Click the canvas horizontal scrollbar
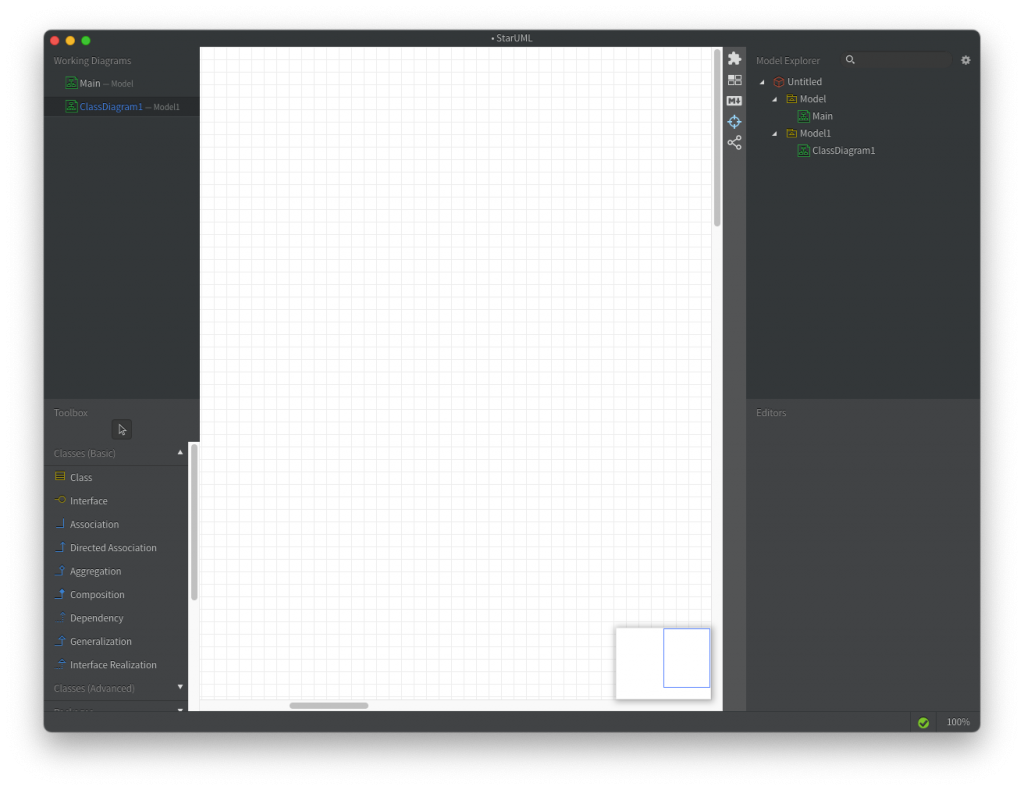1024x790 pixels. point(328,705)
